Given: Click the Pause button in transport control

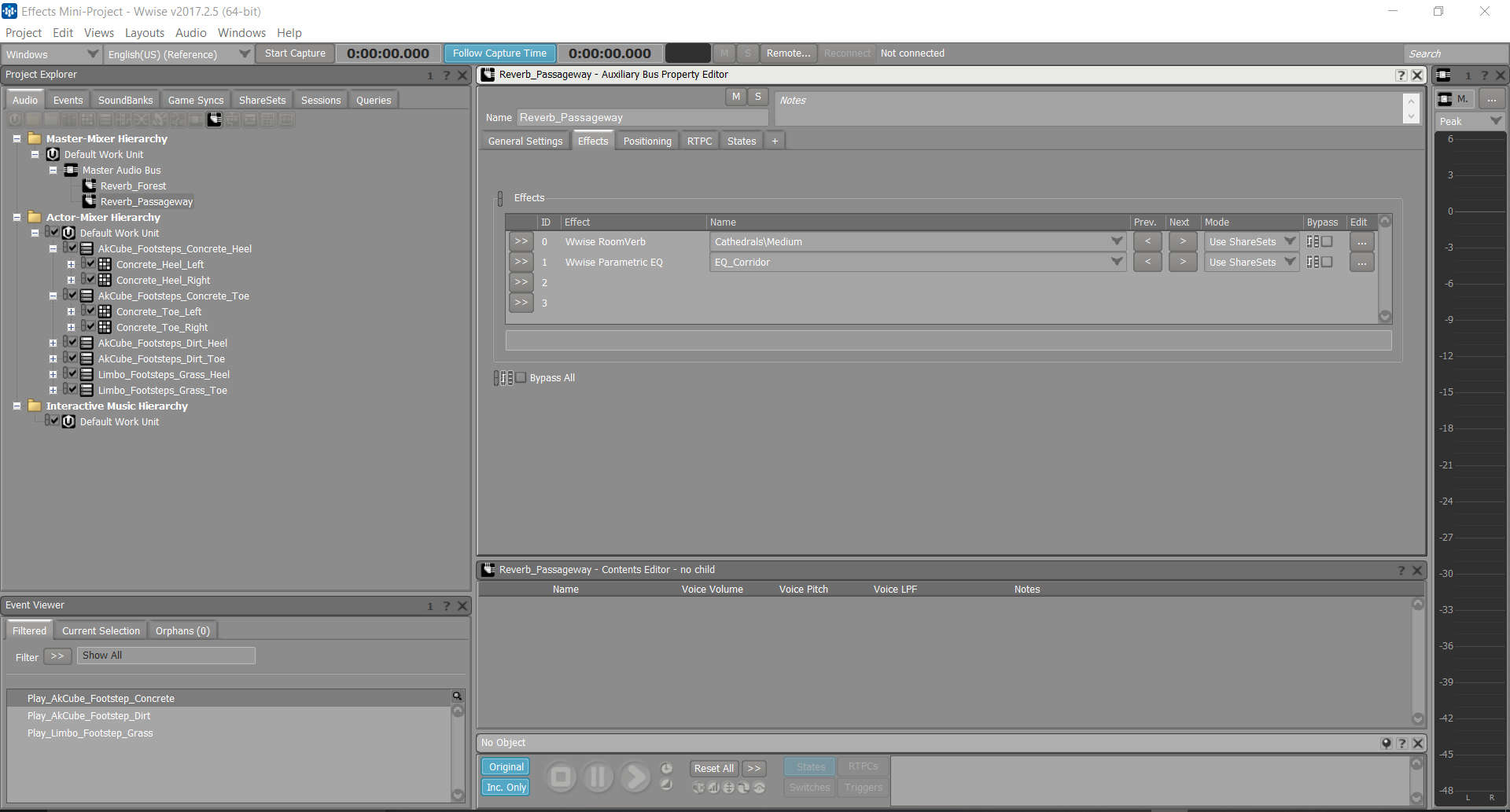Looking at the screenshot, I should point(598,777).
